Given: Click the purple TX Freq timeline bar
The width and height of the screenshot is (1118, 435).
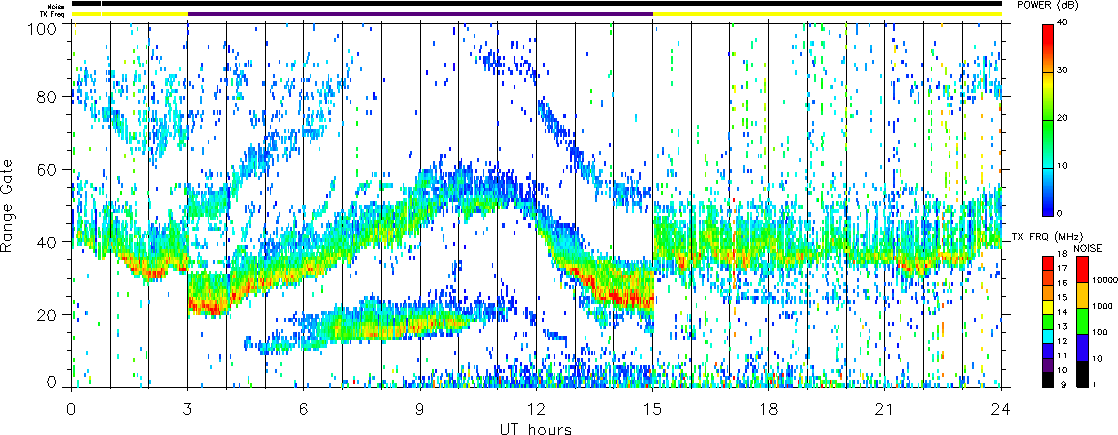Looking at the screenshot, I should [421, 14].
